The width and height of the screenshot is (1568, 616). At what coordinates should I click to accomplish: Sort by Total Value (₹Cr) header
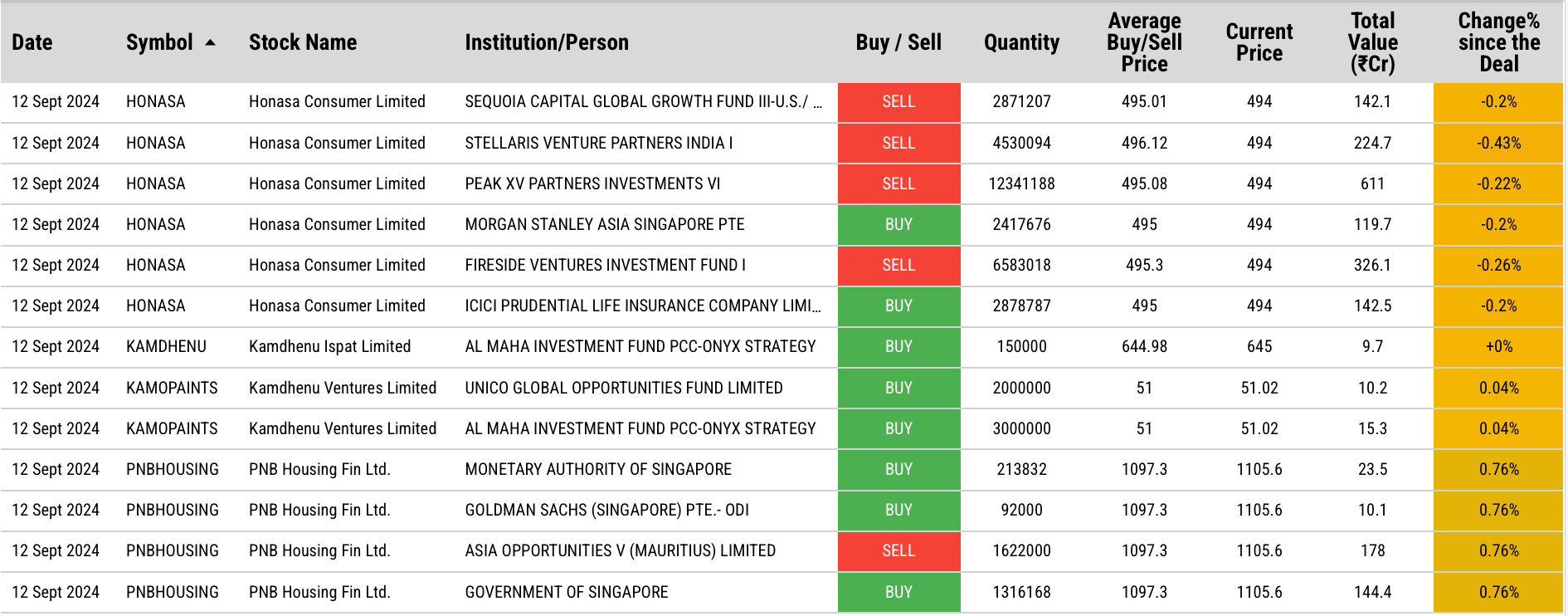1372,42
